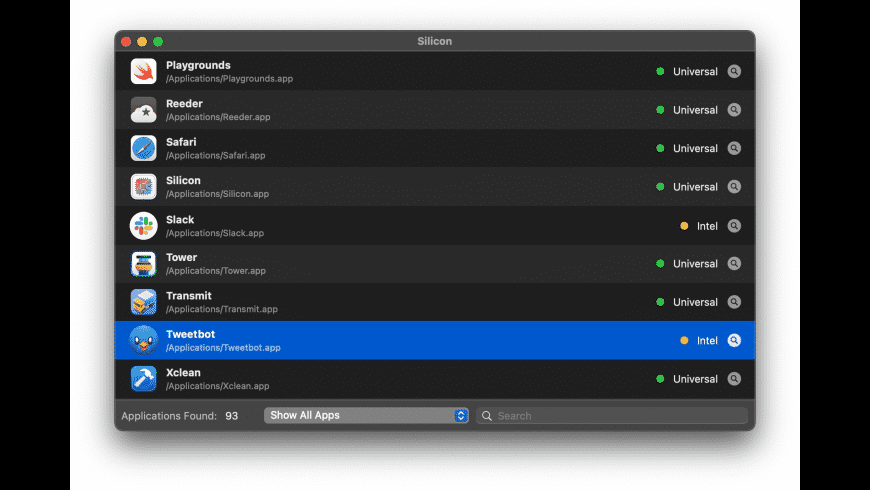The height and width of the screenshot is (490, 870).
Task: Reveal Slack using its magnifier icon
Action: 734,226
